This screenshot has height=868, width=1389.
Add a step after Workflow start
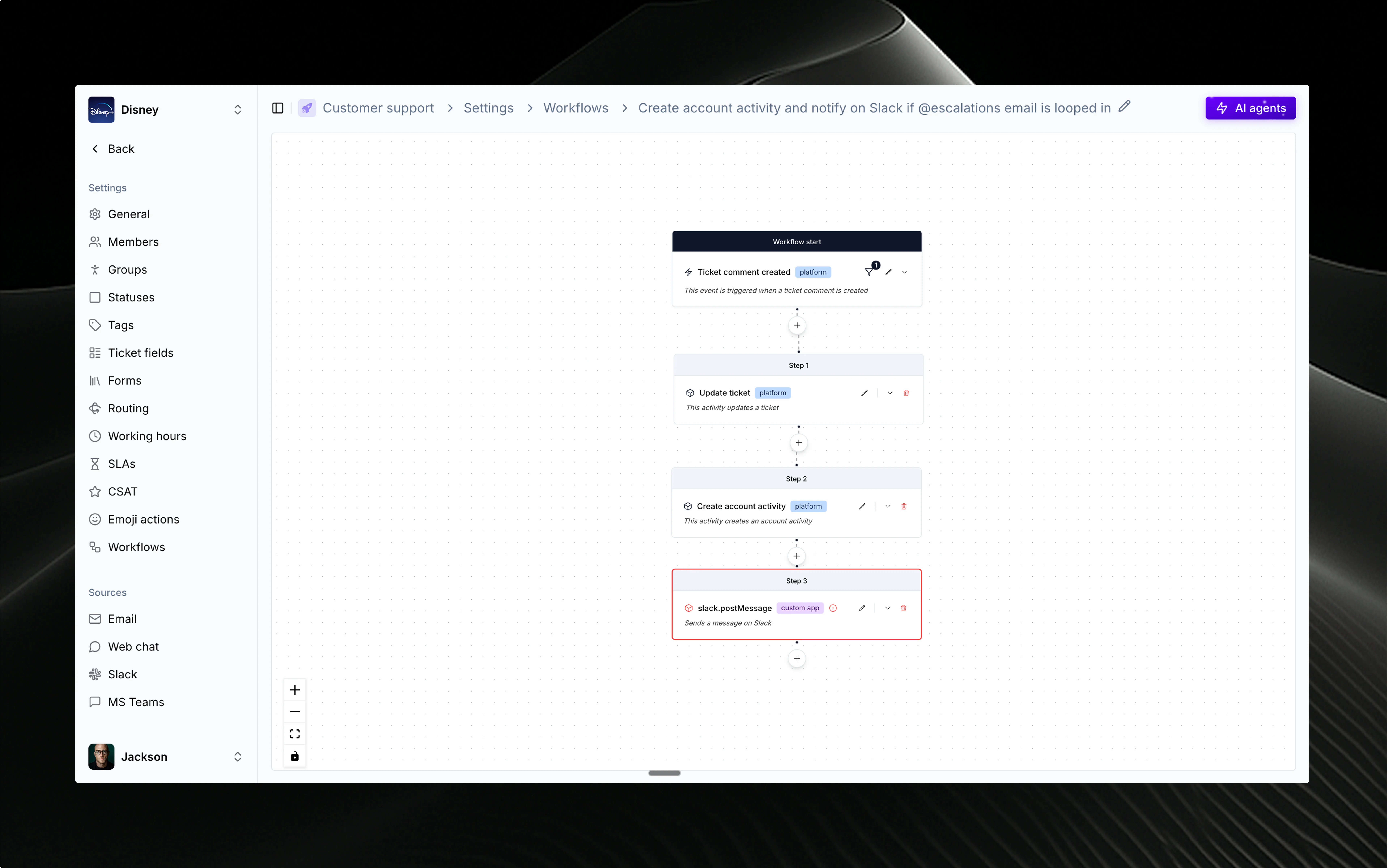coord(797,325)
